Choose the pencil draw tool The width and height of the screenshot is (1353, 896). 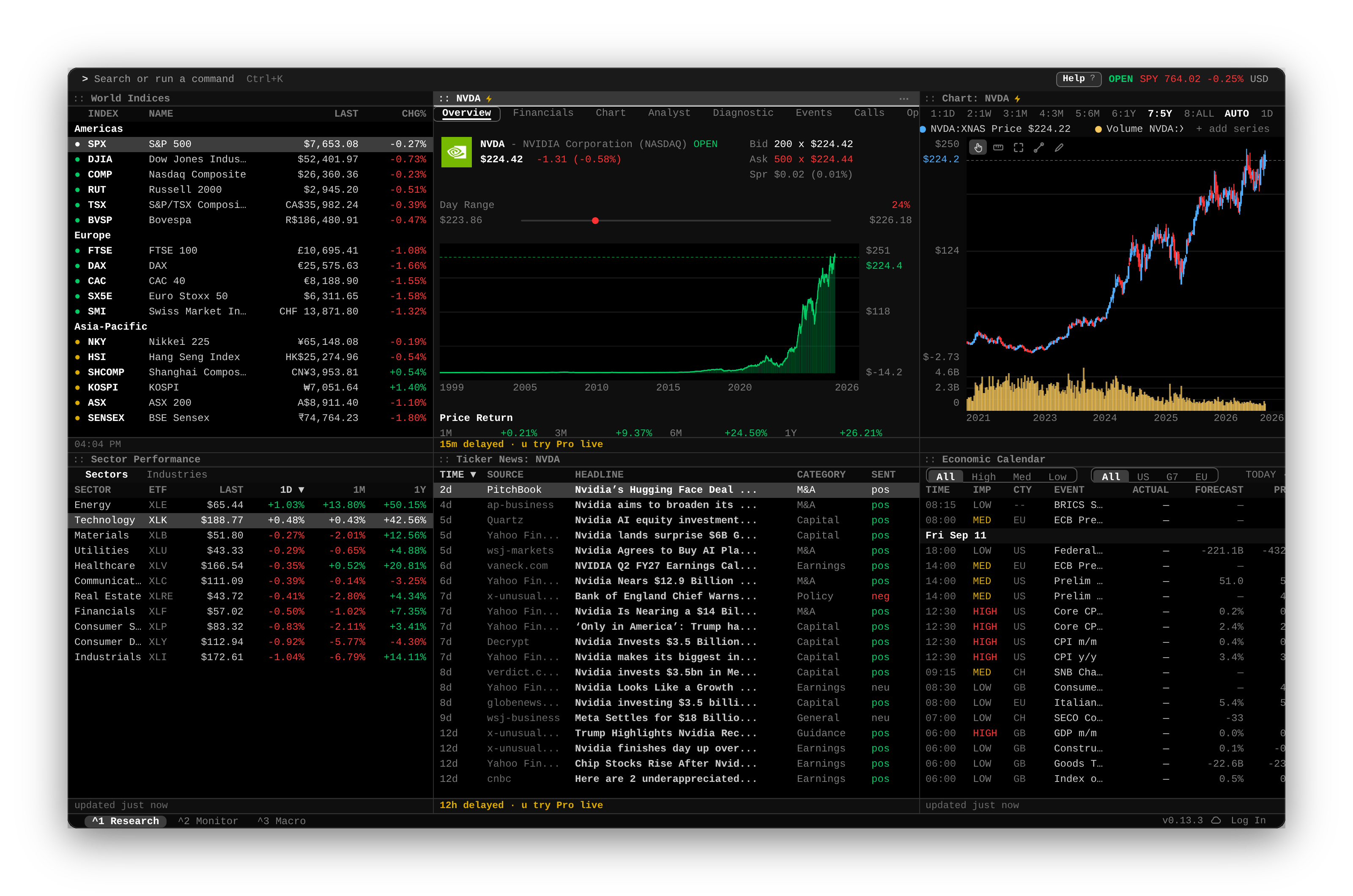[1059, 148]
